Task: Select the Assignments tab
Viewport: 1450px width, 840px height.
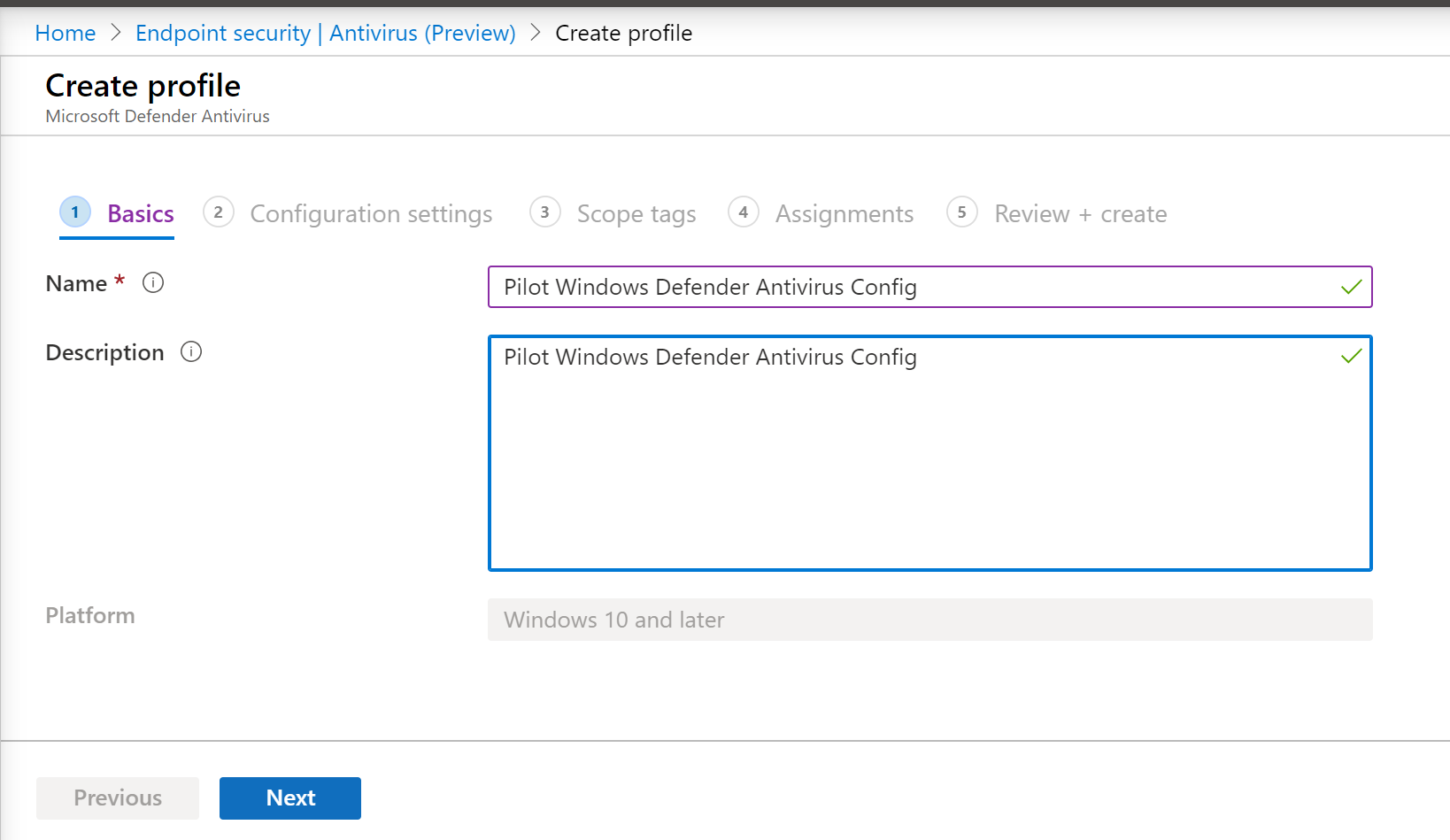Action: pos(845,214)
